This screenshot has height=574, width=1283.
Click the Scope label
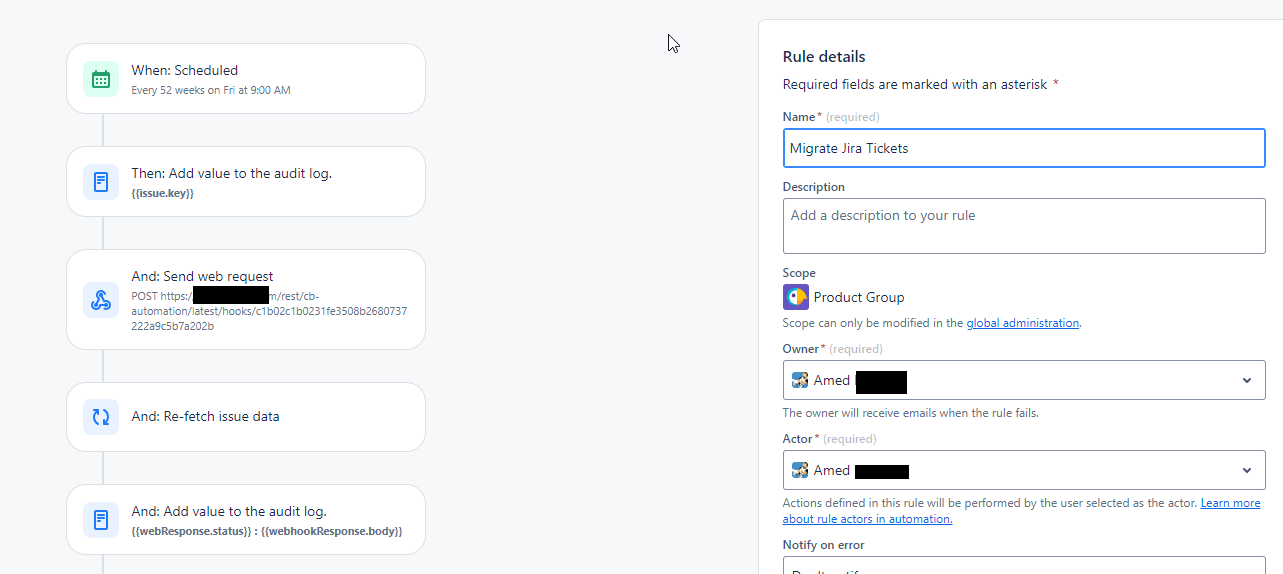799,273
